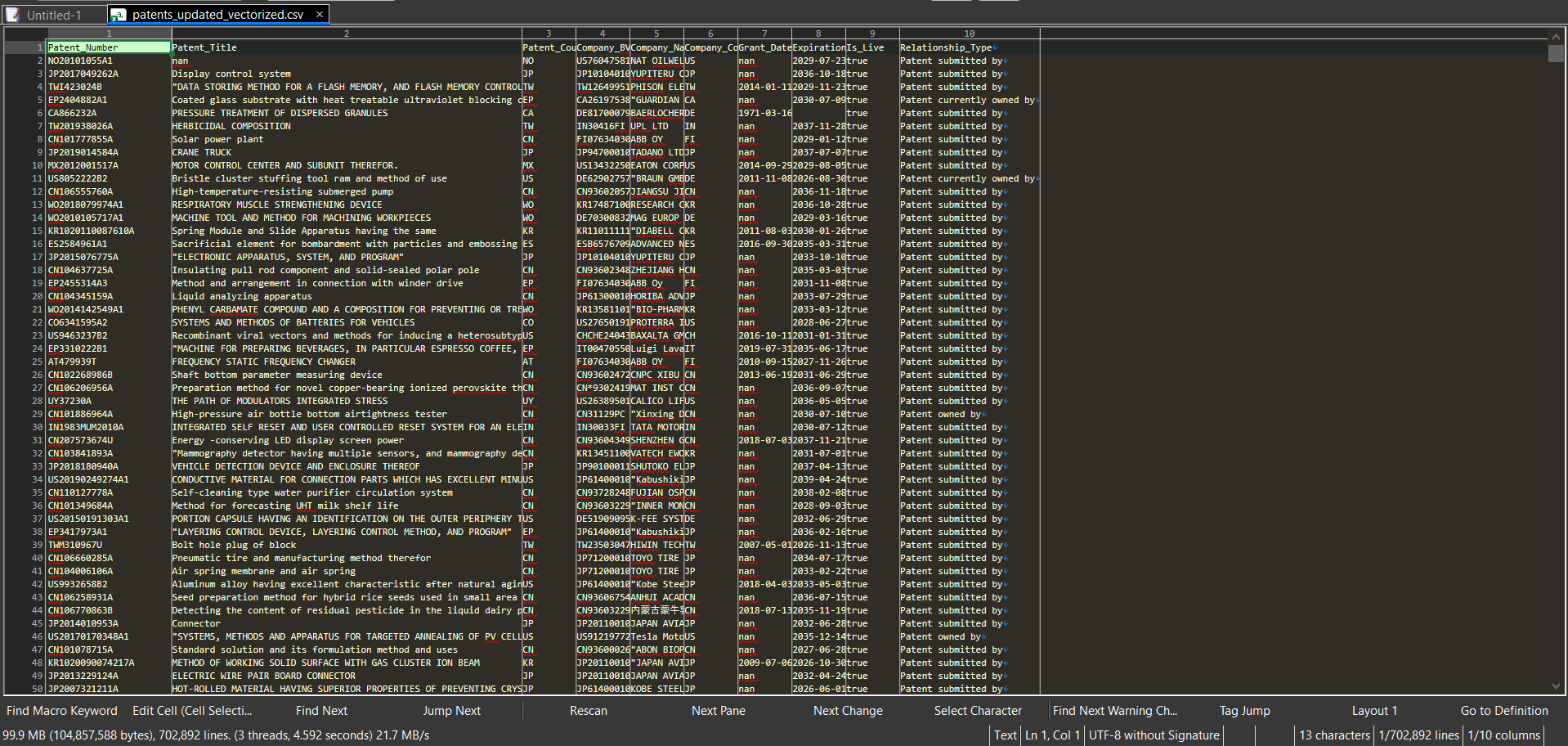This screenshot has height=746, width=1568.
Task: Select column heading 2
Action: 347,34
